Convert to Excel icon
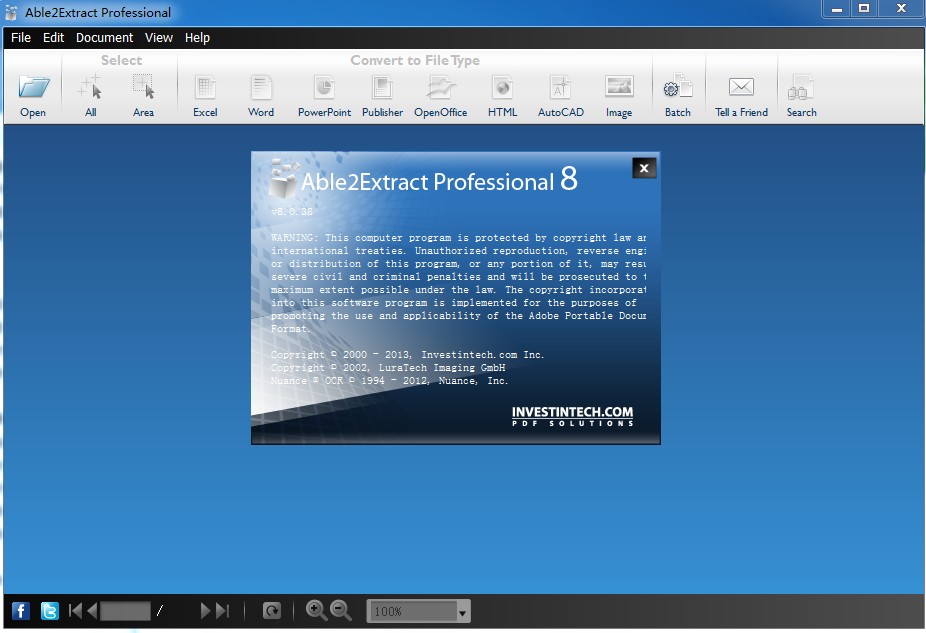The height and width of the screenshot is (633, 926). tap(205, 87)
